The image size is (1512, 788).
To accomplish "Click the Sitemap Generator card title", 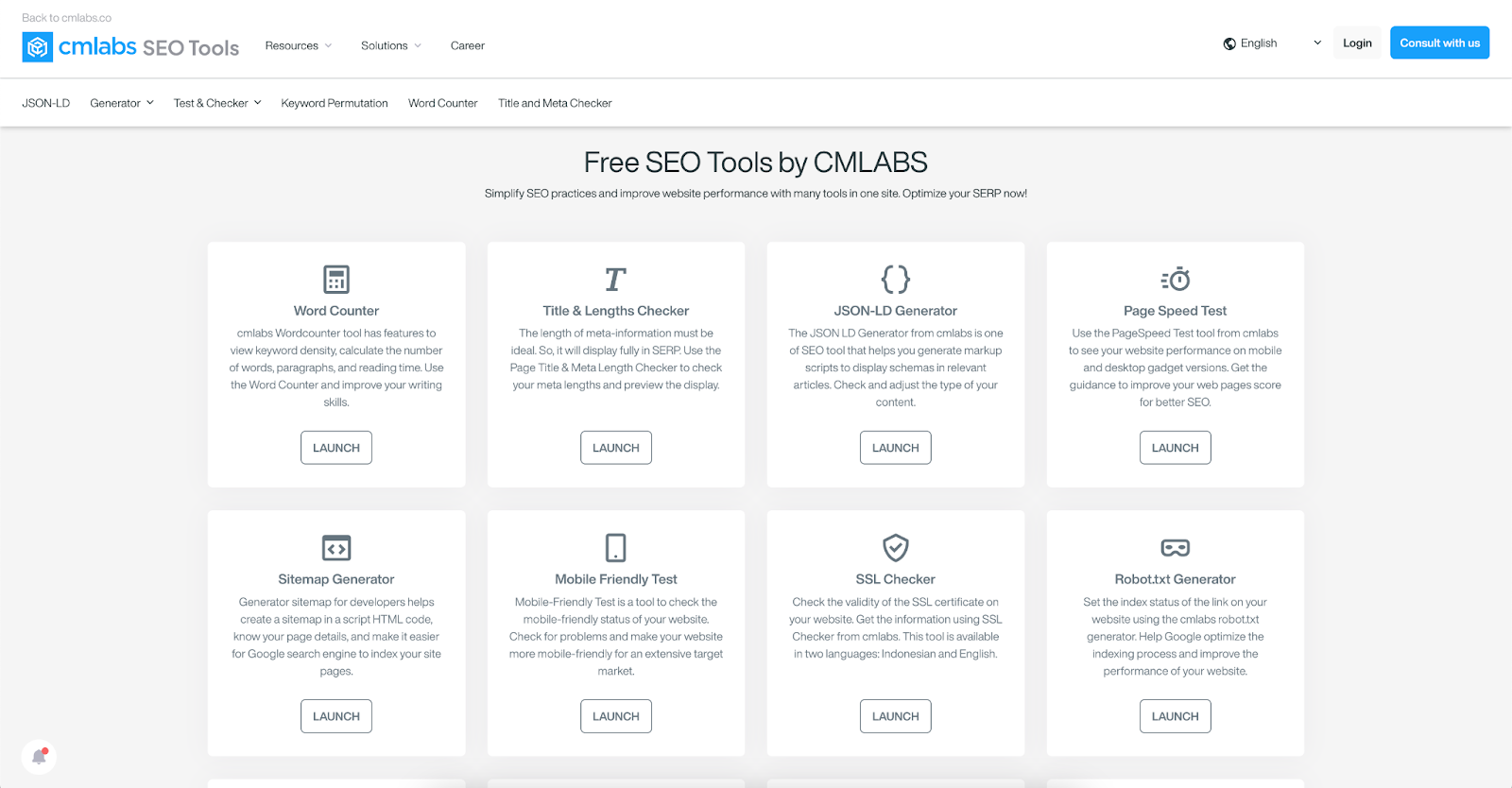I will tap(336, 579).
